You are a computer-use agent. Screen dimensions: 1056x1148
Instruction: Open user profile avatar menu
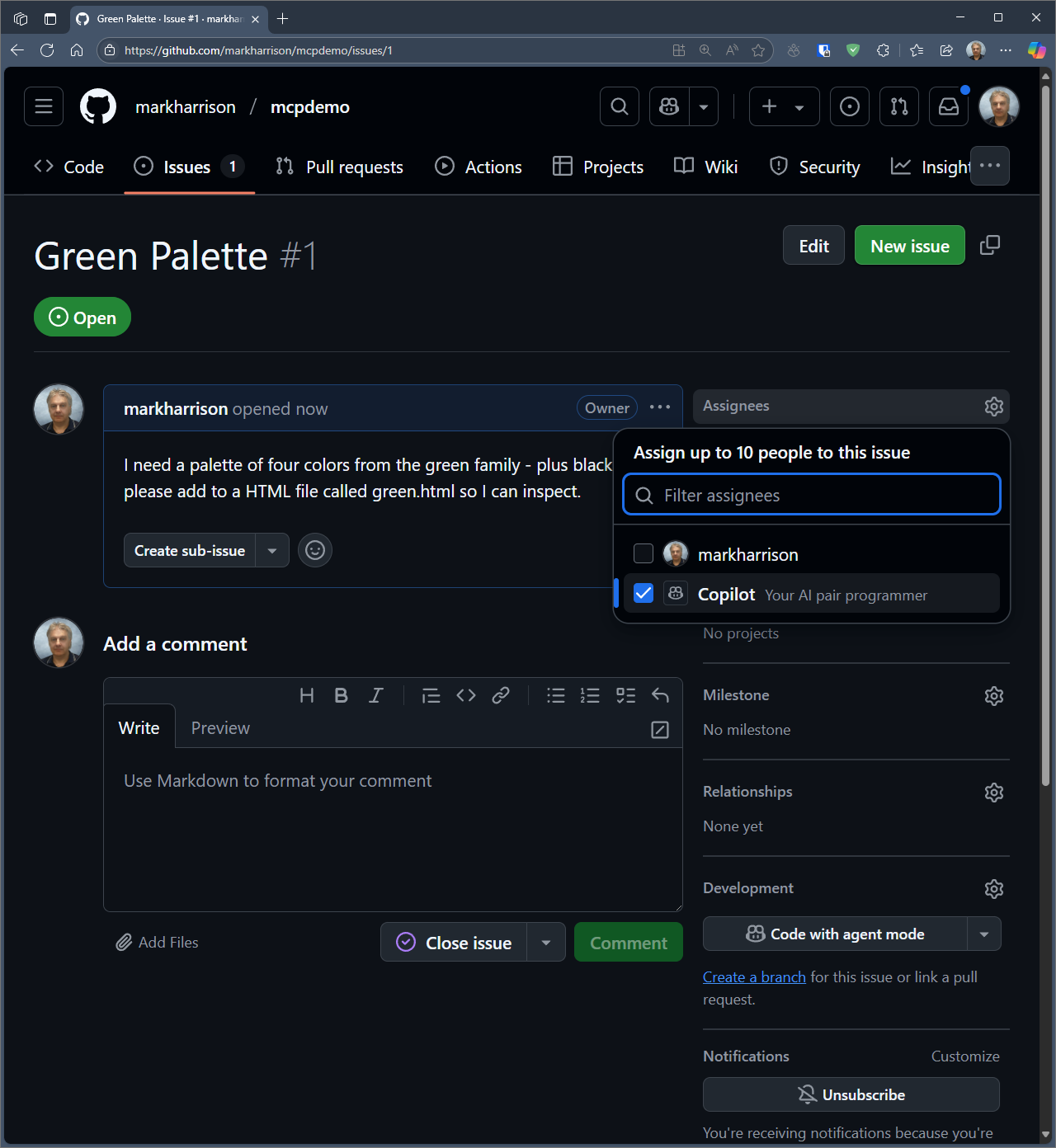click(x=999, y=106)
